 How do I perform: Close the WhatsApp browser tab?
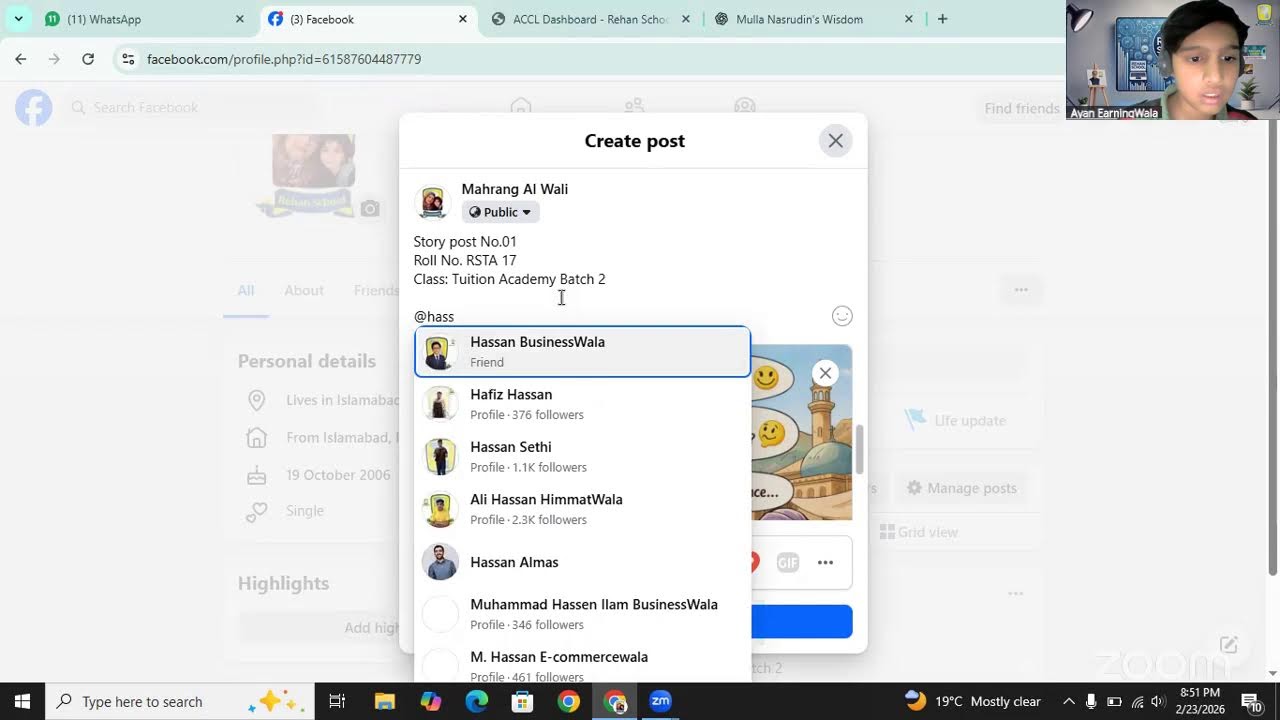click(240, 19)
